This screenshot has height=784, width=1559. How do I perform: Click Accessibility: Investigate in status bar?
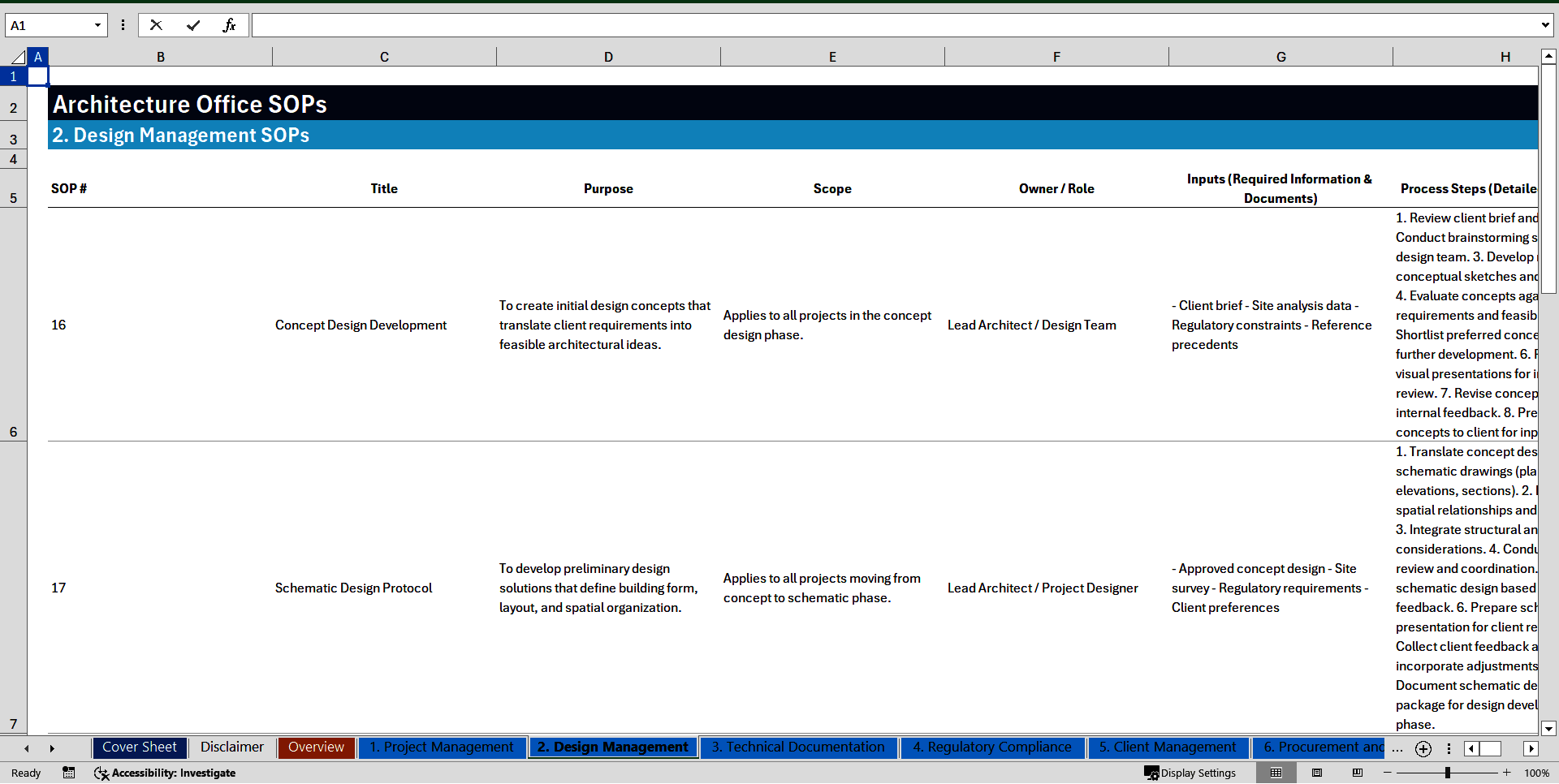coord(166,773)
